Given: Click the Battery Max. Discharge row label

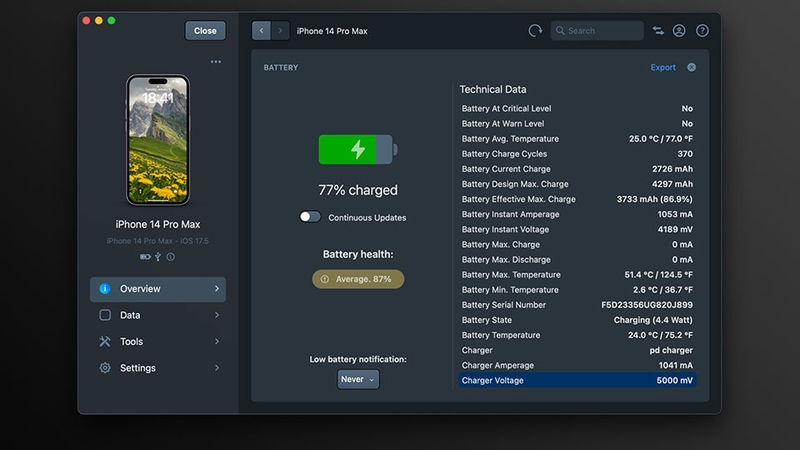Looking at the screenshot, I should [x=506, y=259].
